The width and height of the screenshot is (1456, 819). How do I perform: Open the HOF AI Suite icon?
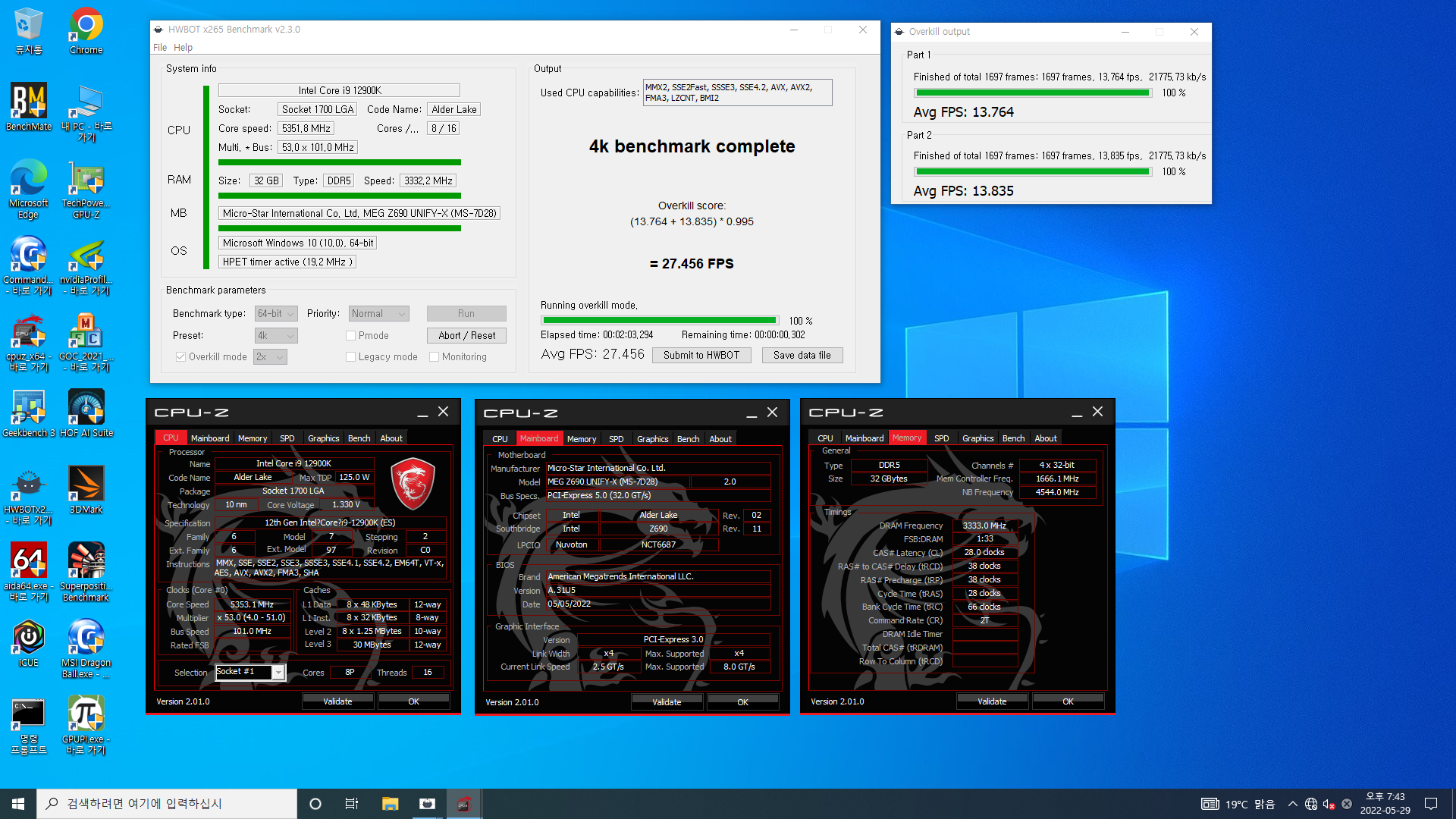(x=86, y=413)
